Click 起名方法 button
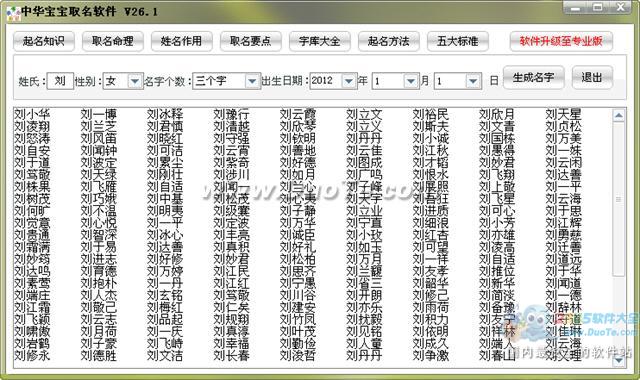640x380 pixels. coord(389,41)
